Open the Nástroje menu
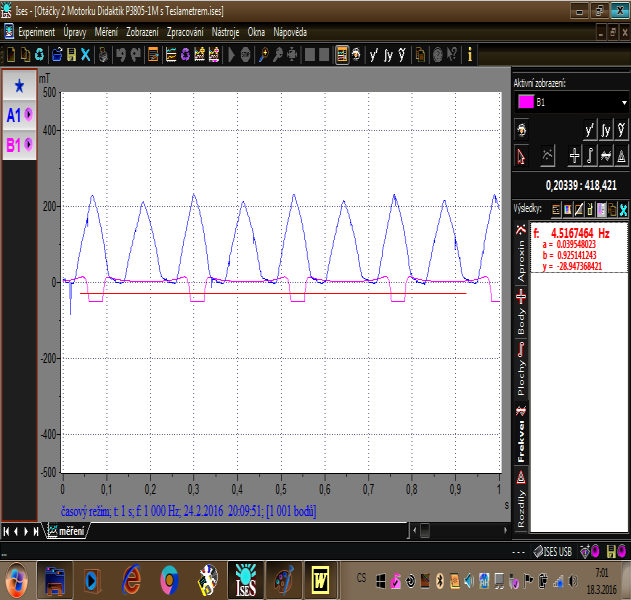 pos(225,32)
